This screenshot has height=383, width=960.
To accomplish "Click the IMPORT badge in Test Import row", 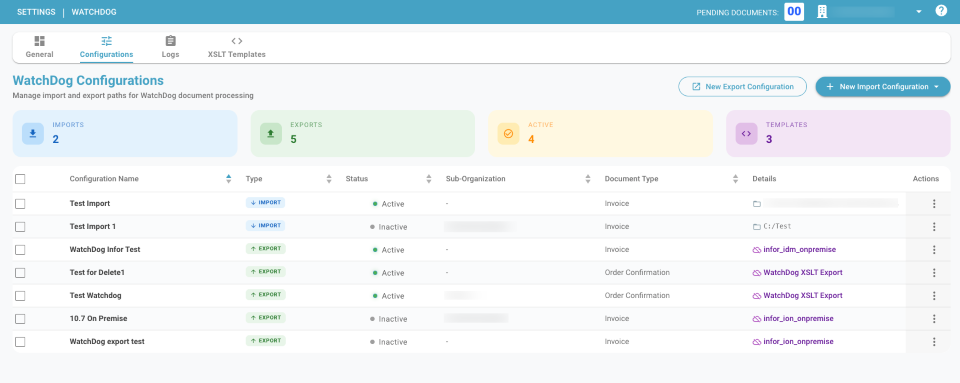I will (265, 203).
